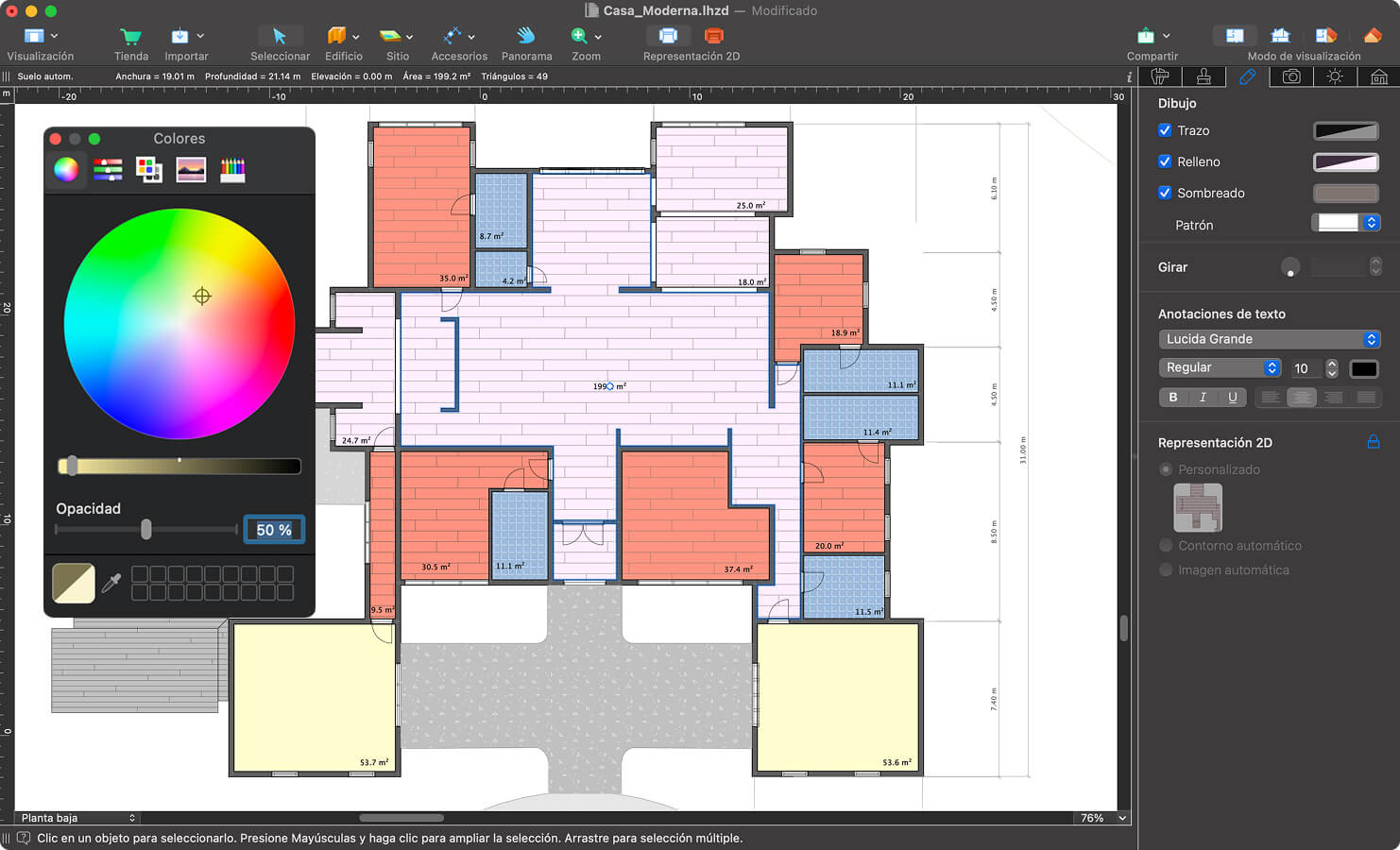Activate the Seleccionar arrow tool
This screenshot has width=1400, height=850.
click(279, 36)
